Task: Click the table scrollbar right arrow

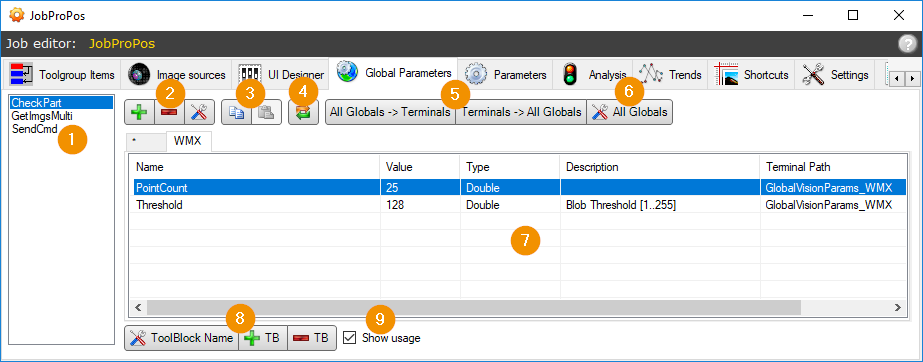Action: coord(898,307)
